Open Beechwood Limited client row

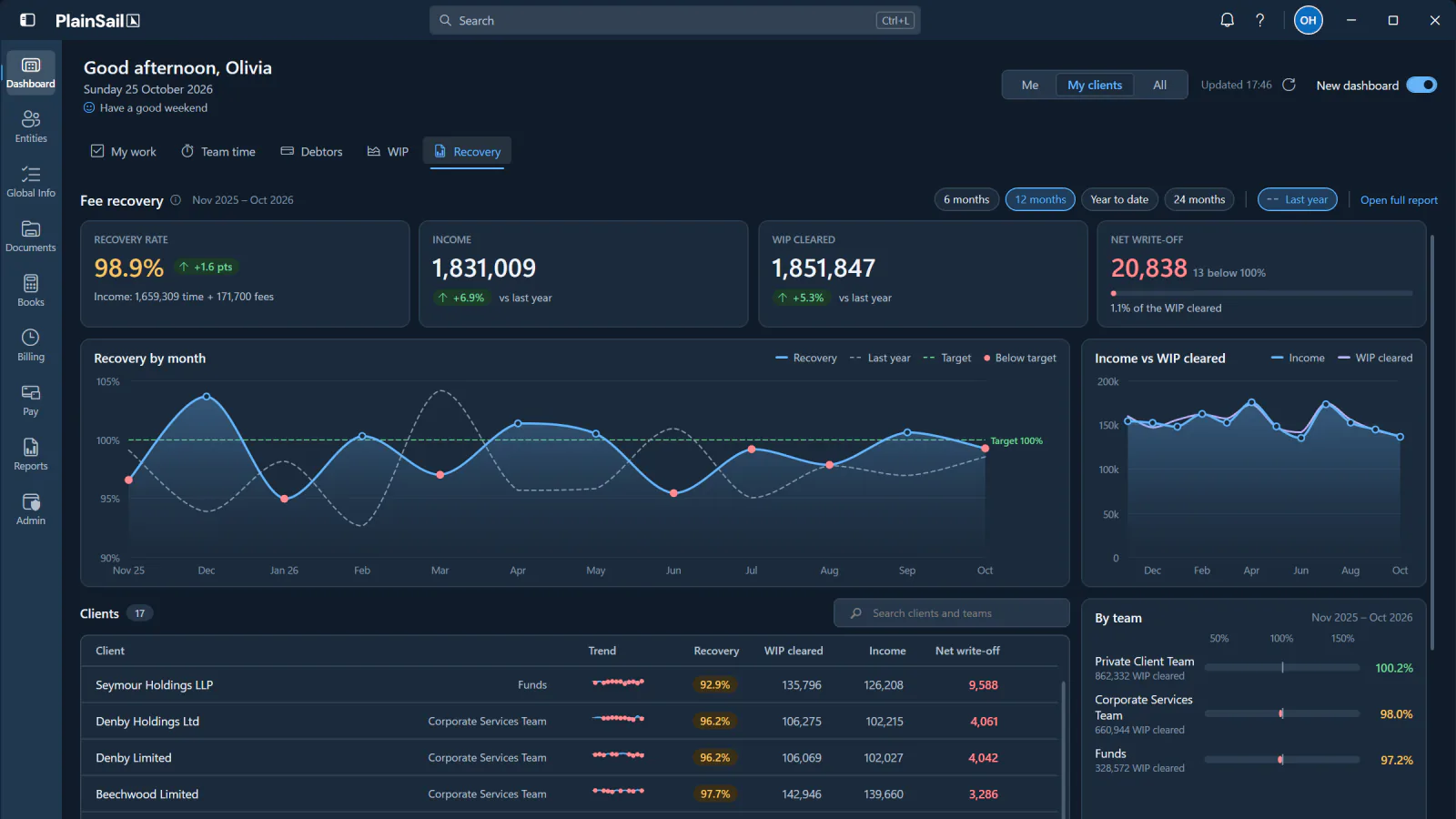571,794
